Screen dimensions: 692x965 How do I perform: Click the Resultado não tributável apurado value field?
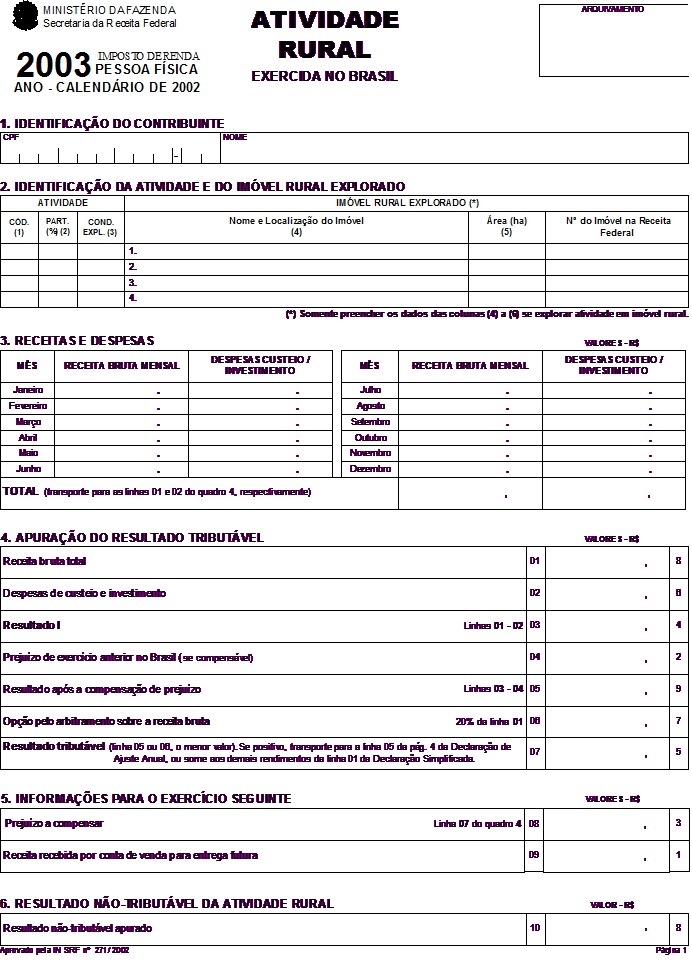coord(620,929)
